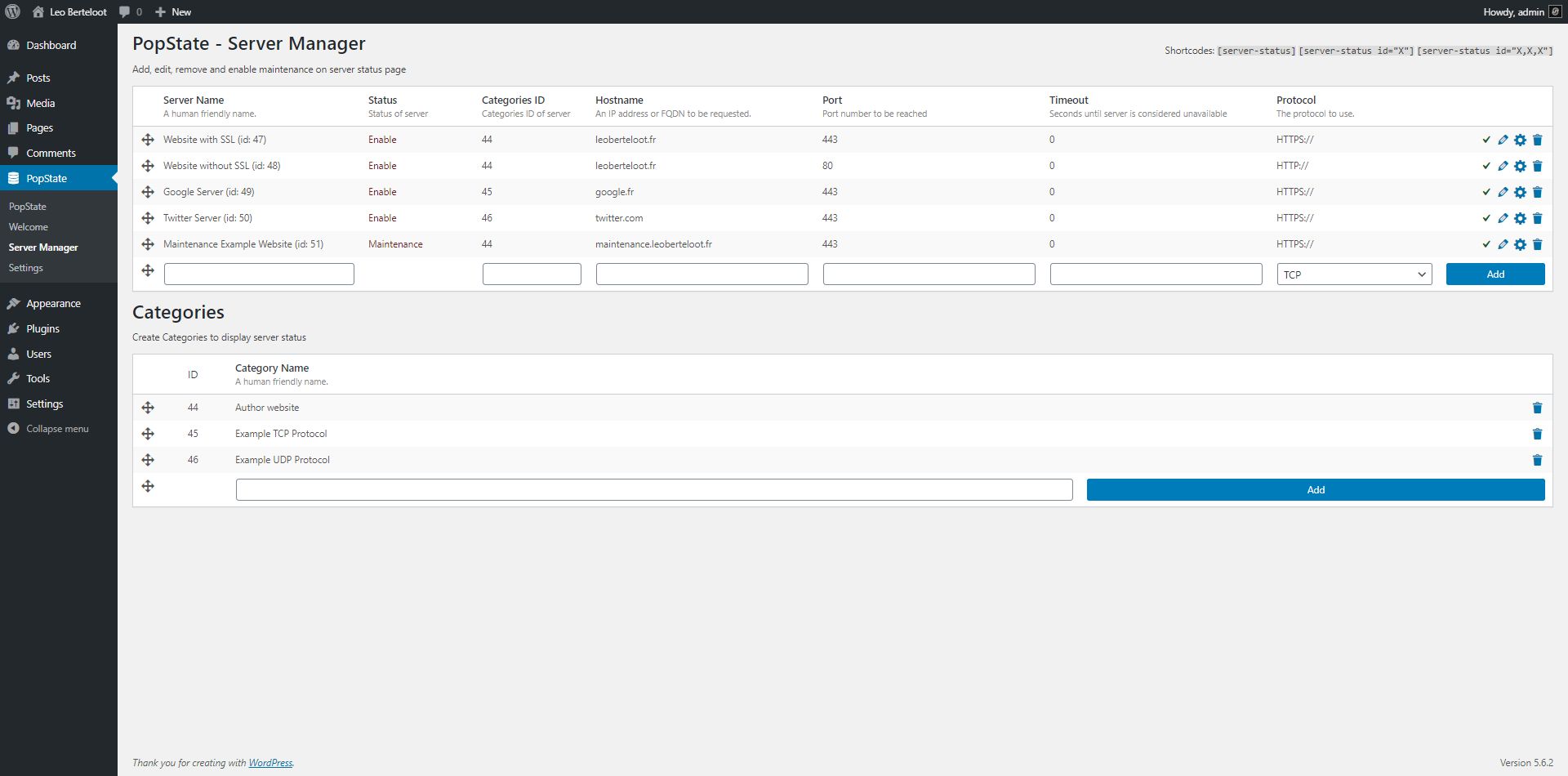Open gear settings for Website with SSL

click(1520, 140)
